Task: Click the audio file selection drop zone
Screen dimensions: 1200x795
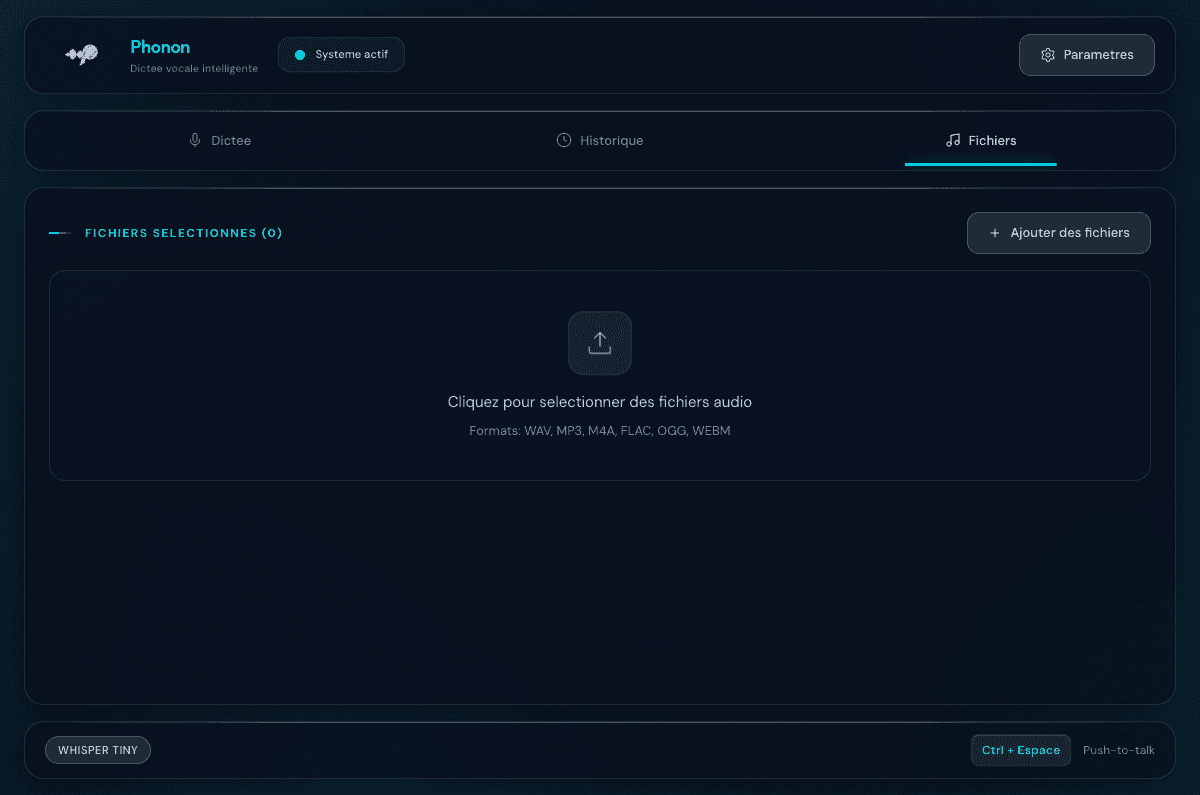Action: click(x=600, y=375)
